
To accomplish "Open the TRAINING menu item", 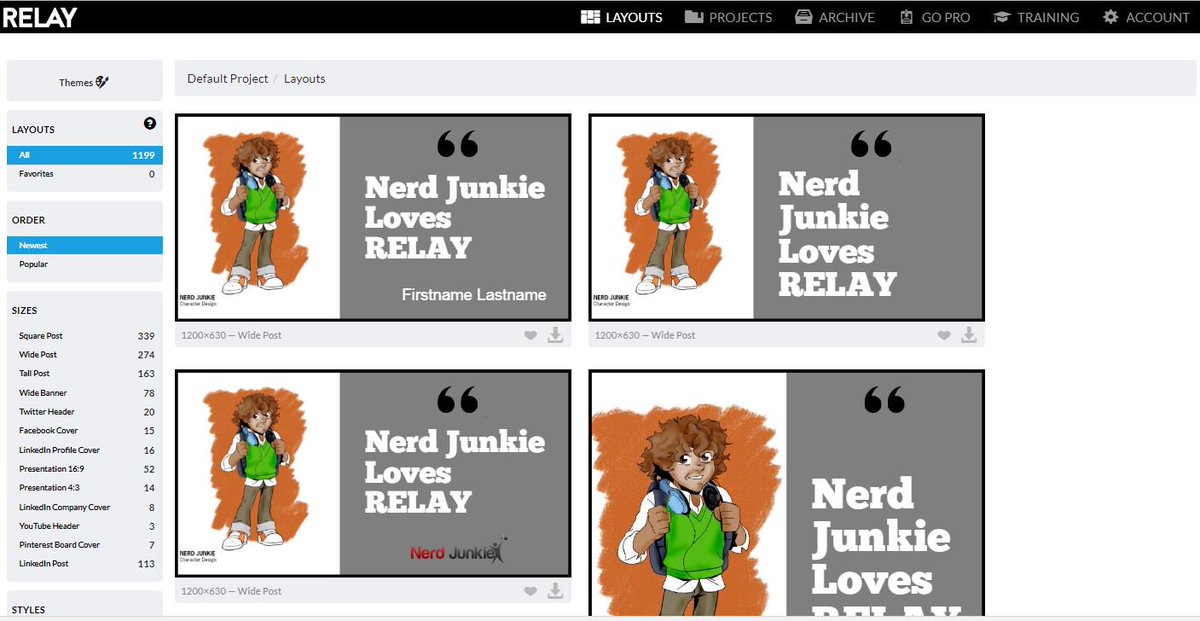I will (1036, 17).
